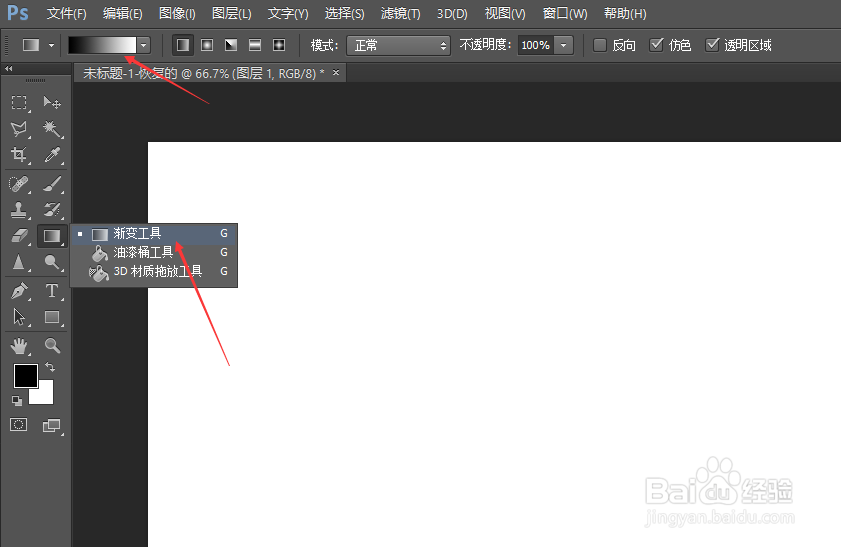Open the 滤镜(T) menu
The image size is (841, 547).
pyautogui.click(x=401, y=13)
